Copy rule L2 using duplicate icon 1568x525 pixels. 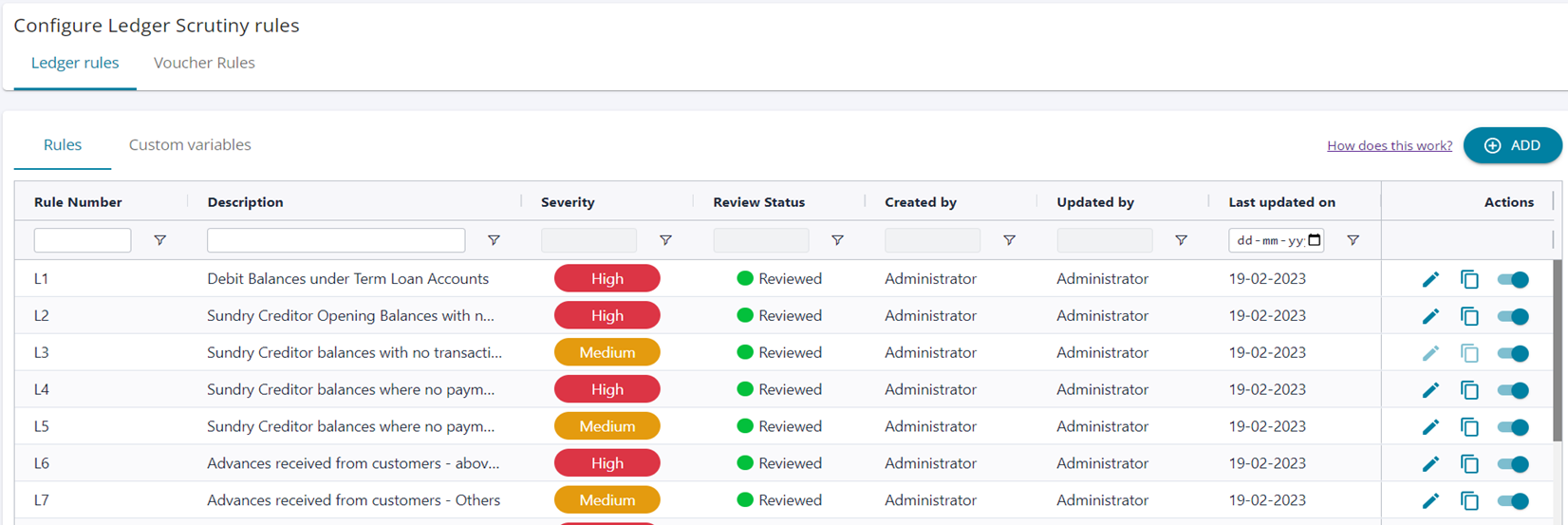click(x=1469, y=316)
